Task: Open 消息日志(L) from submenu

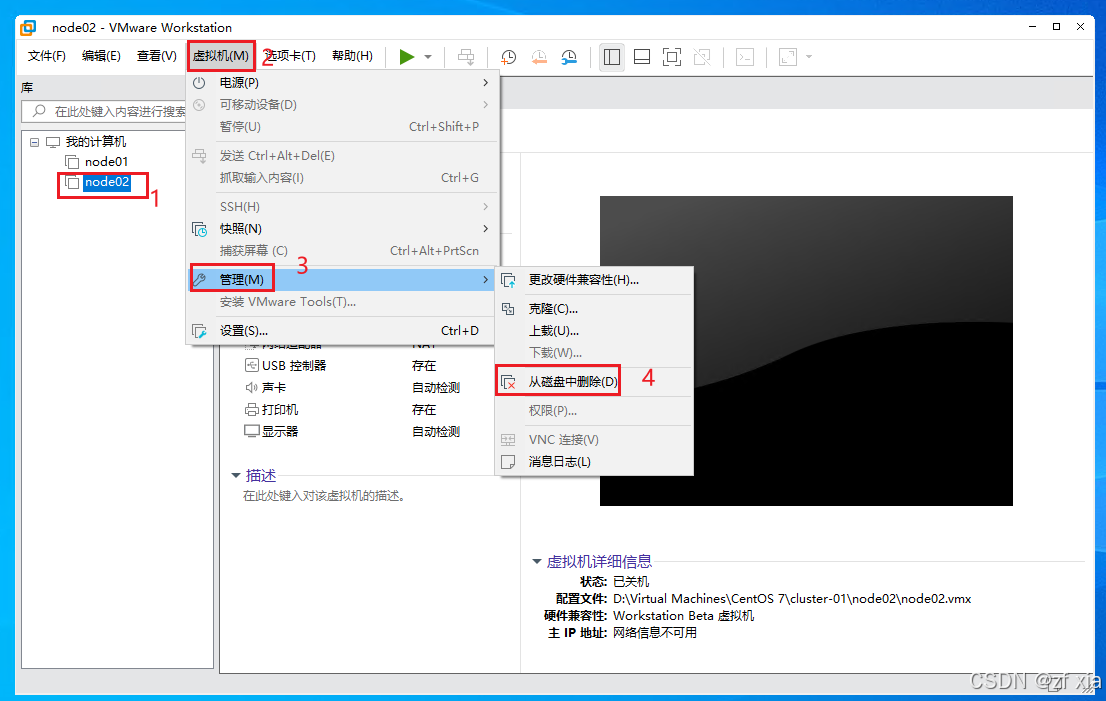Action: 595,462
